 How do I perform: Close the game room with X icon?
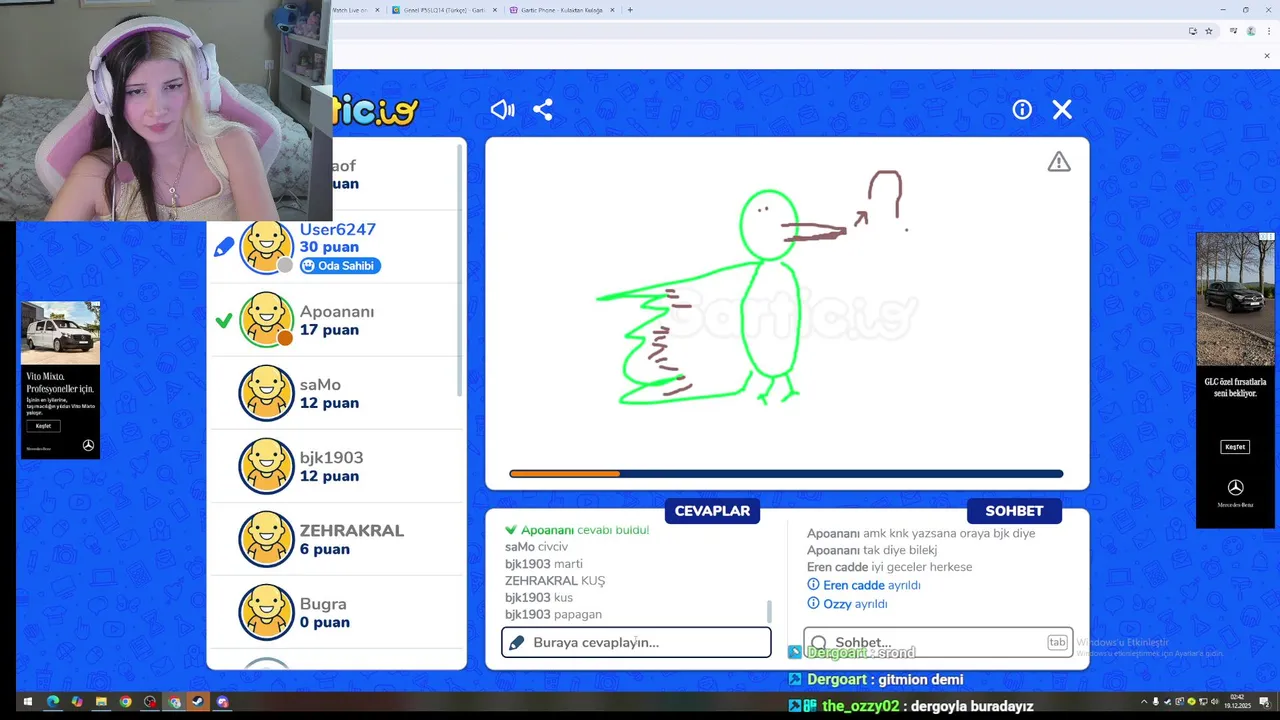tap(1062, 110)
